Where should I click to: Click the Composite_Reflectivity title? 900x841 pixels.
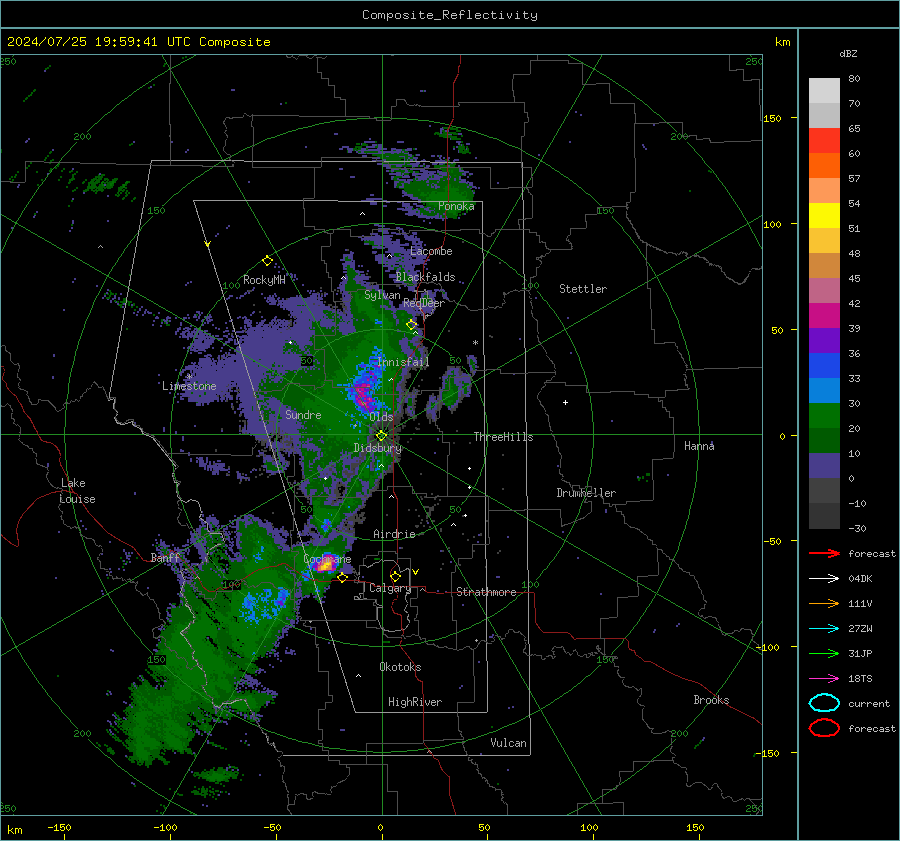coord(449,15)
